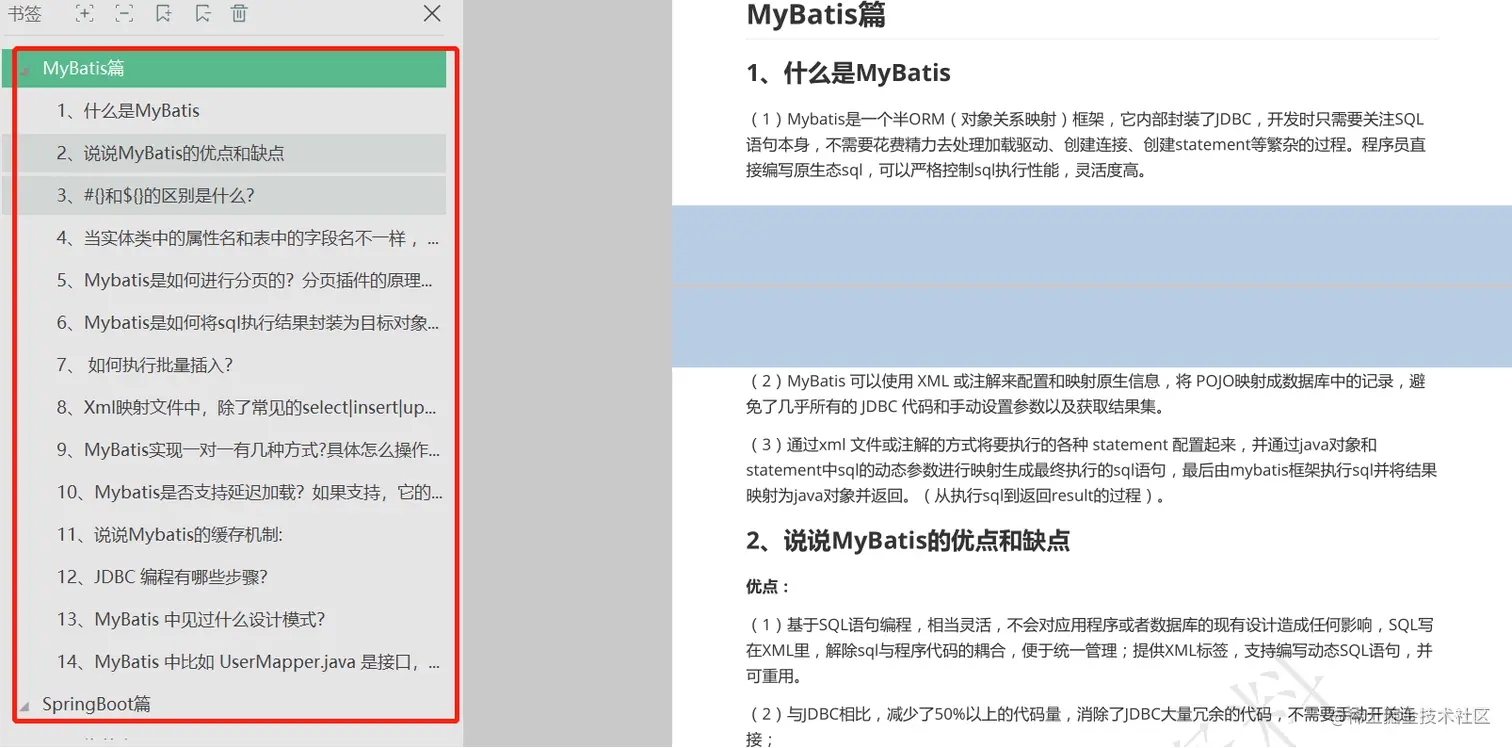Click paragraph starting （2）与JDBC相比

coord(1083,726)
